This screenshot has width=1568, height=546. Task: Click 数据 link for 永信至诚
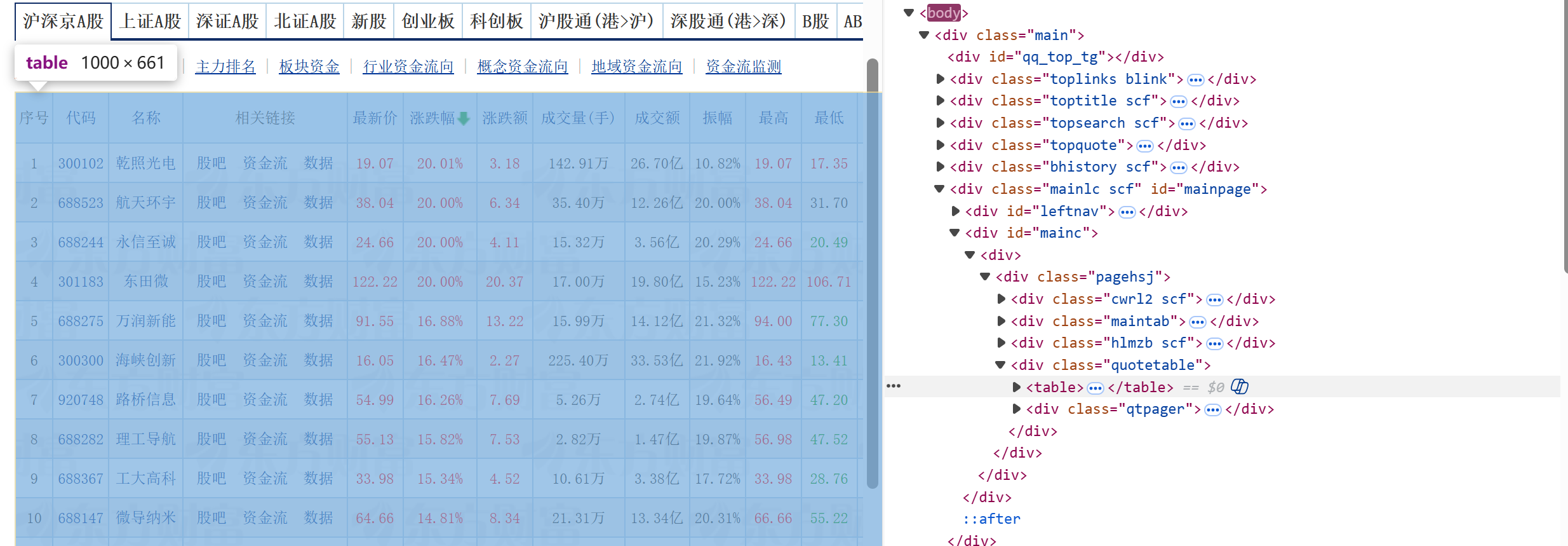(318, 242)
